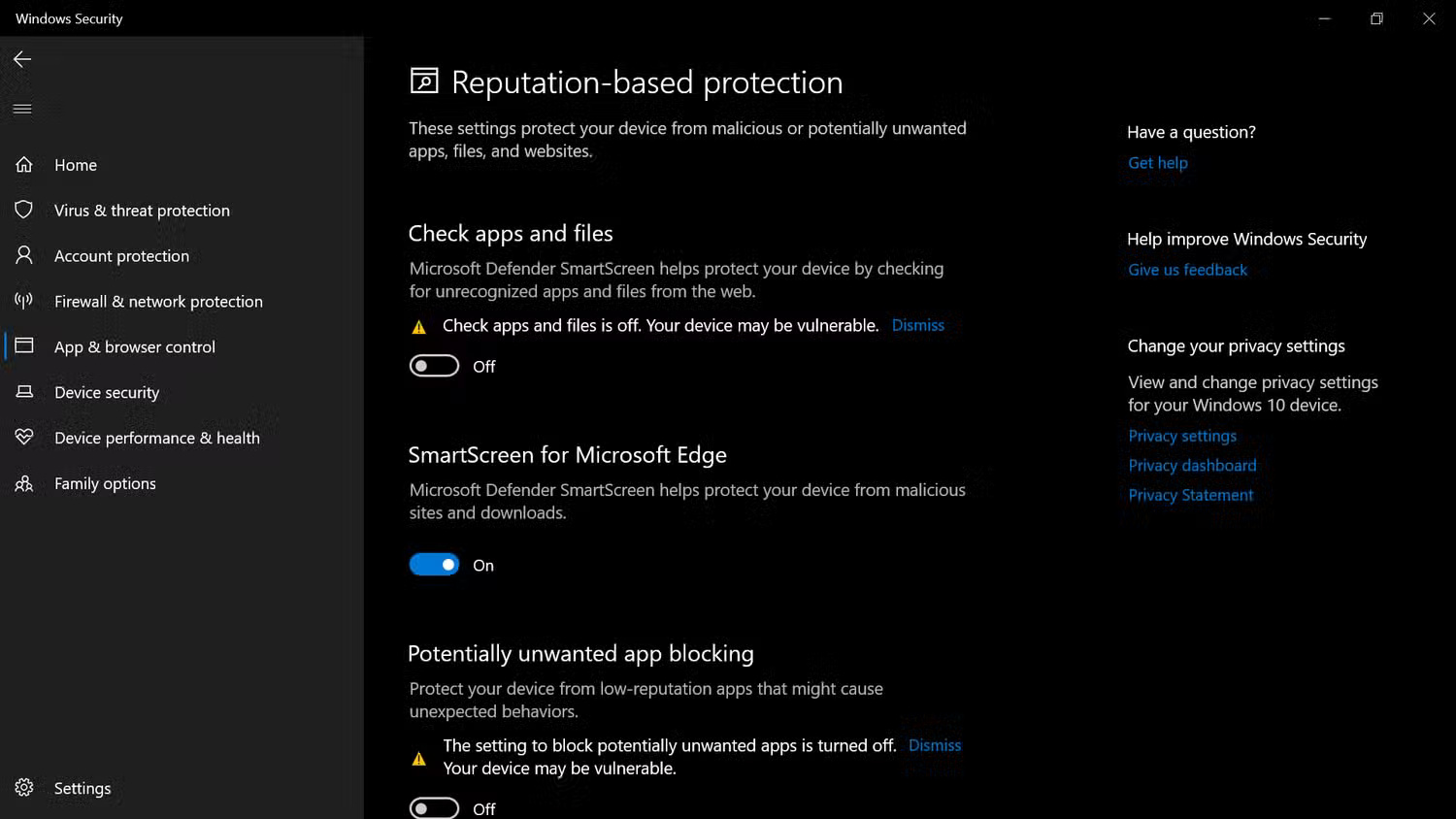
Task: Click the Settings gear icon
Action: coord(24,788)
